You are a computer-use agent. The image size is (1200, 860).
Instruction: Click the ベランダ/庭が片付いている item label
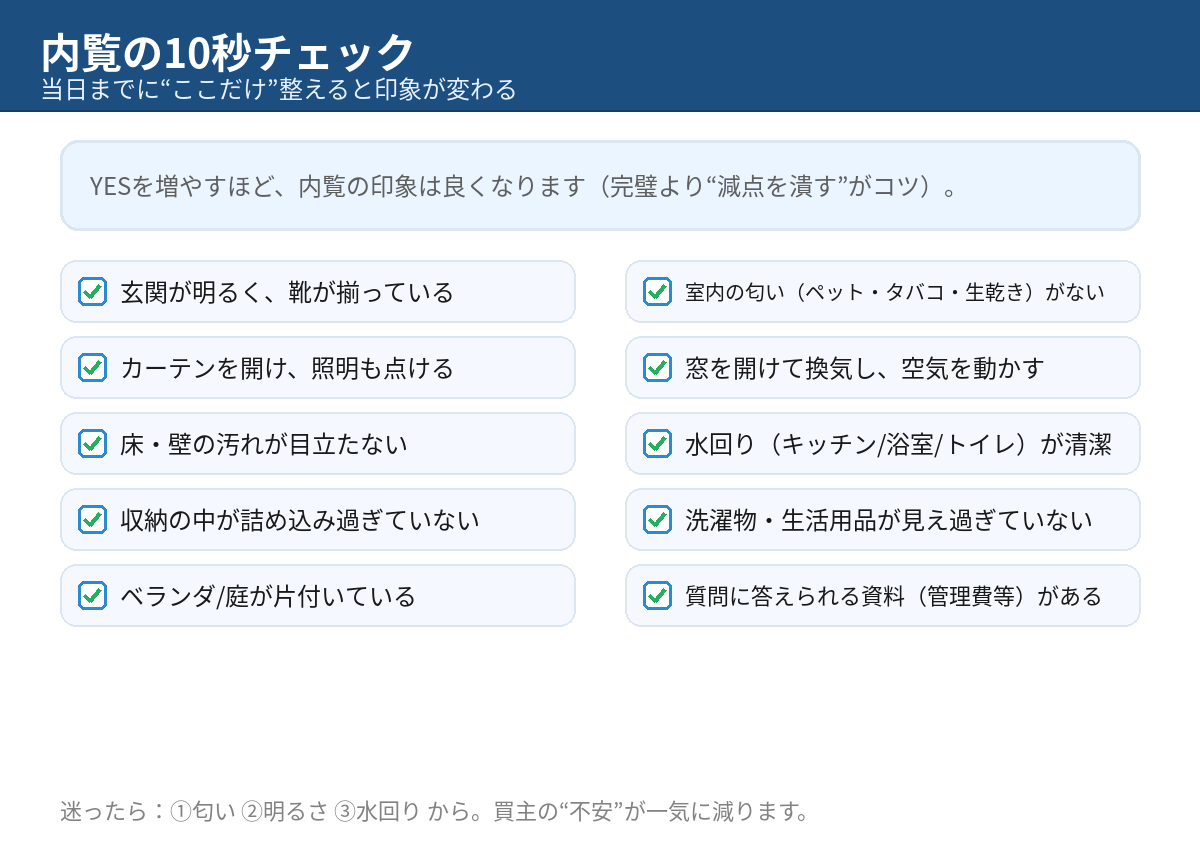[x=268, y=597]
